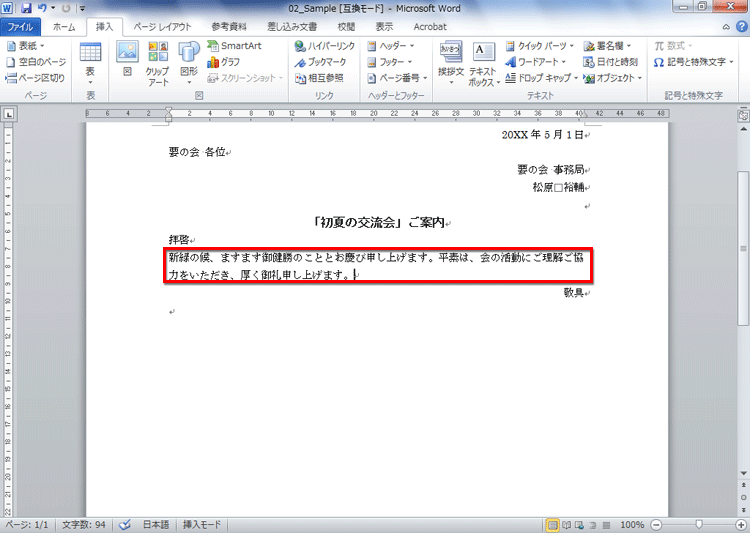750x533 pixels.
Task: Open the ファイル file tab
Action: pos(20,27)
